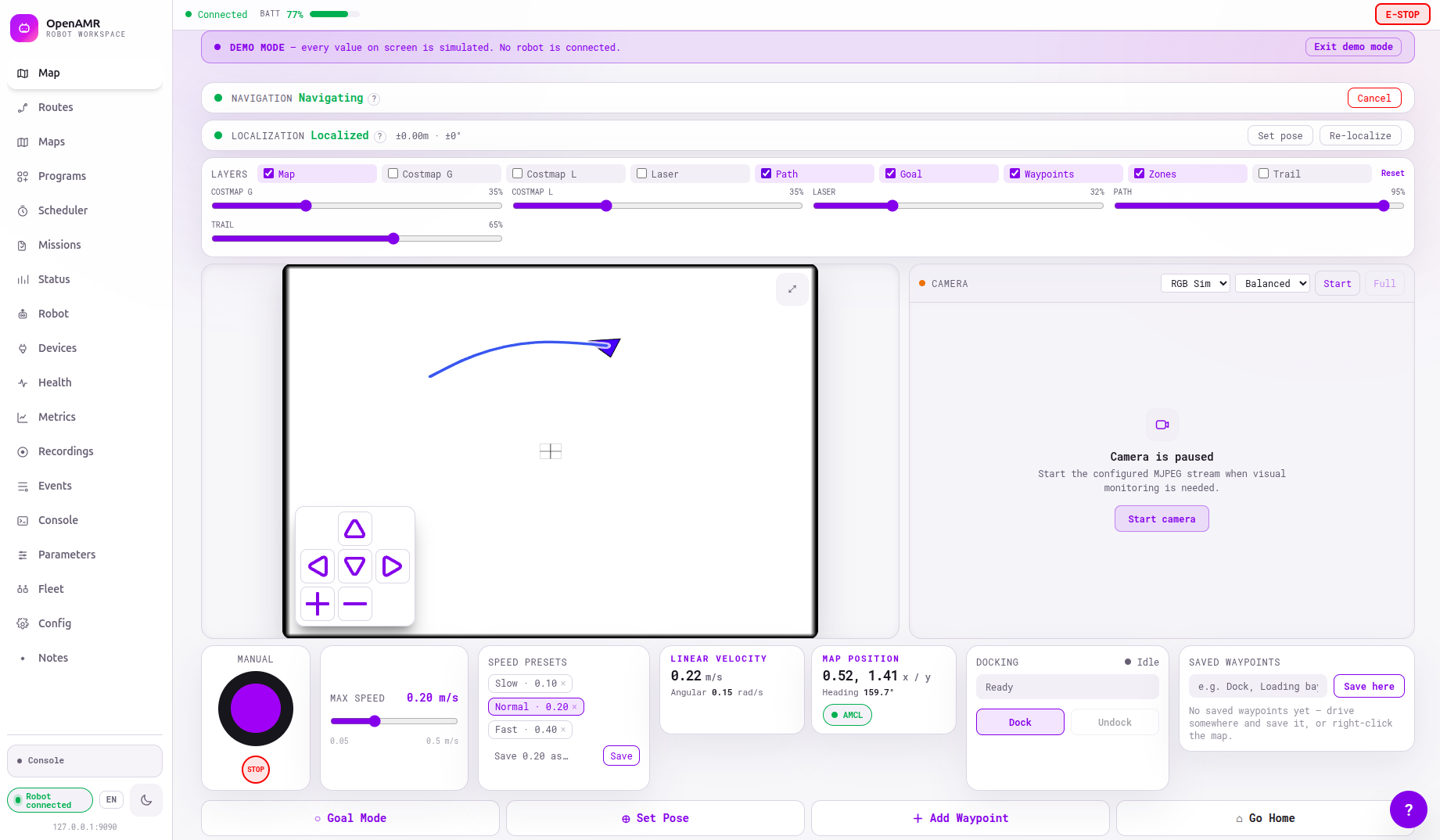
Task: Go to Missions page
Action: [x=84, y=245]
